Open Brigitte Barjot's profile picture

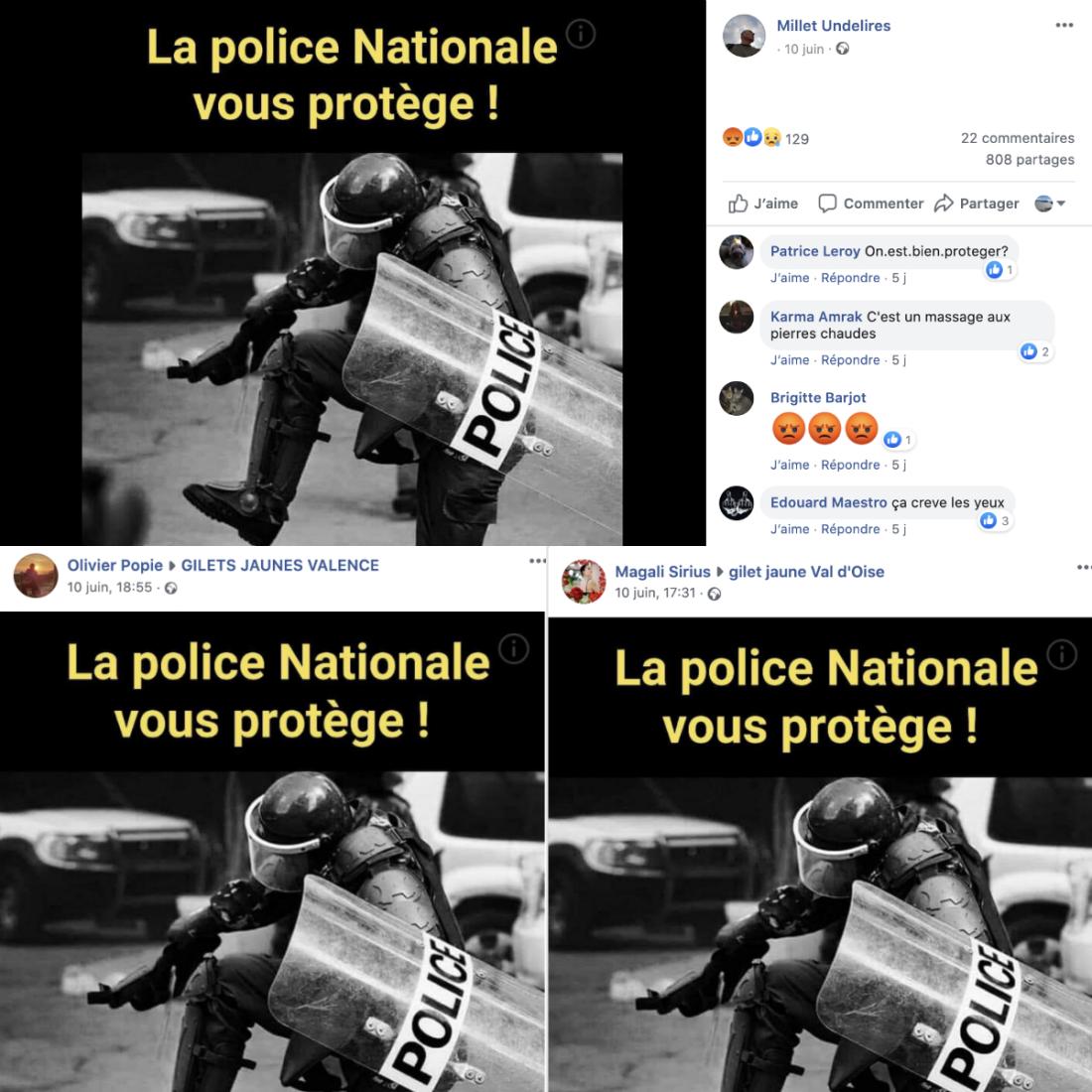(x=737, y=398)
